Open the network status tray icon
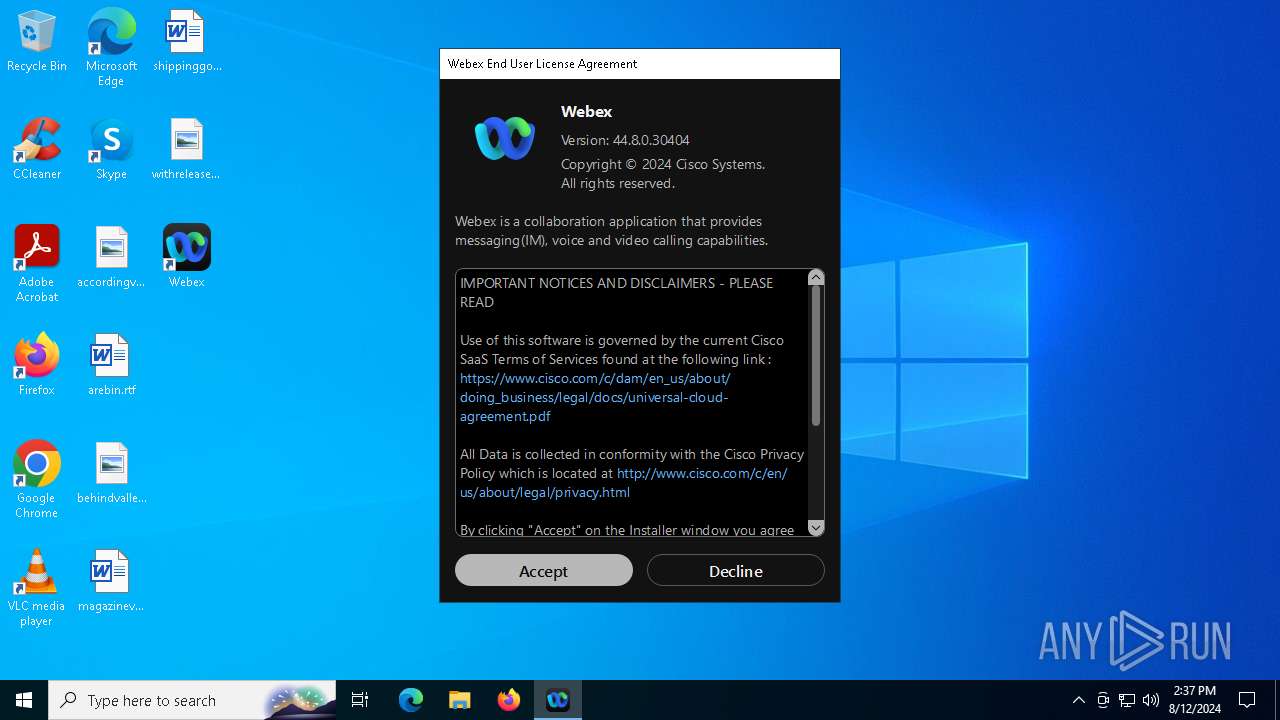This screenshot has height=720, width=1280. (1127, 700)
